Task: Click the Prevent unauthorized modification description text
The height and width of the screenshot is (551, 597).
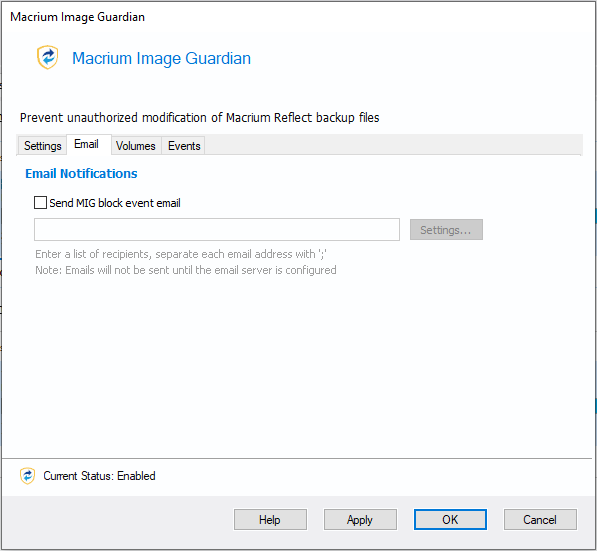Action: [200, 118]
